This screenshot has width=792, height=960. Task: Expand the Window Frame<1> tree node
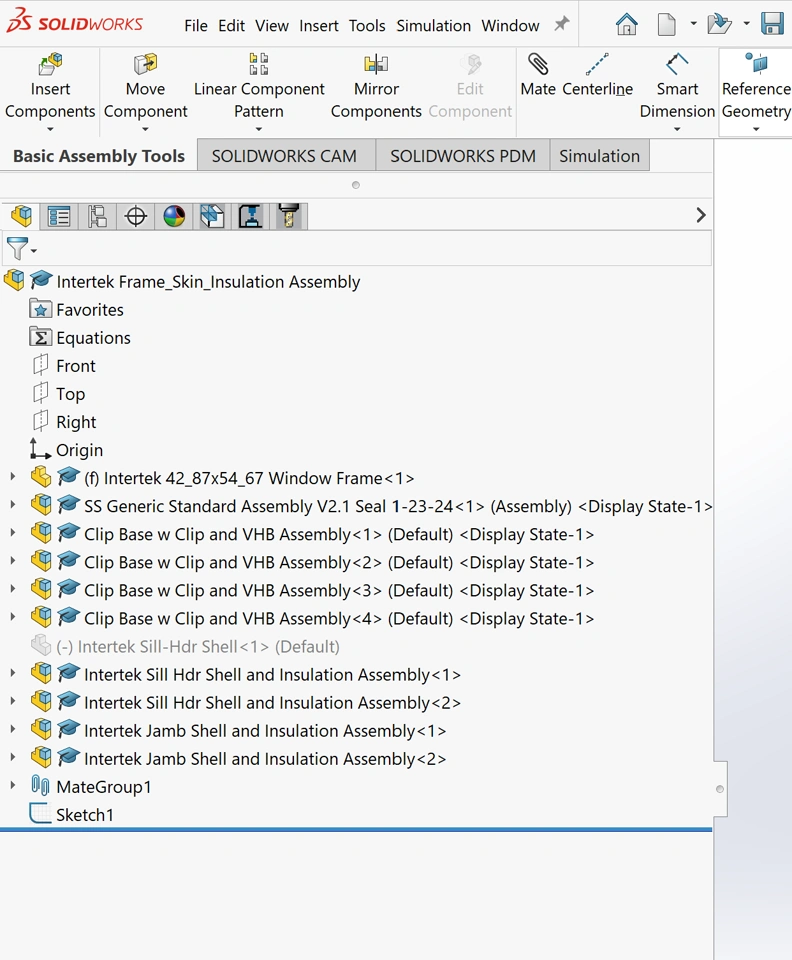[12, 476]
